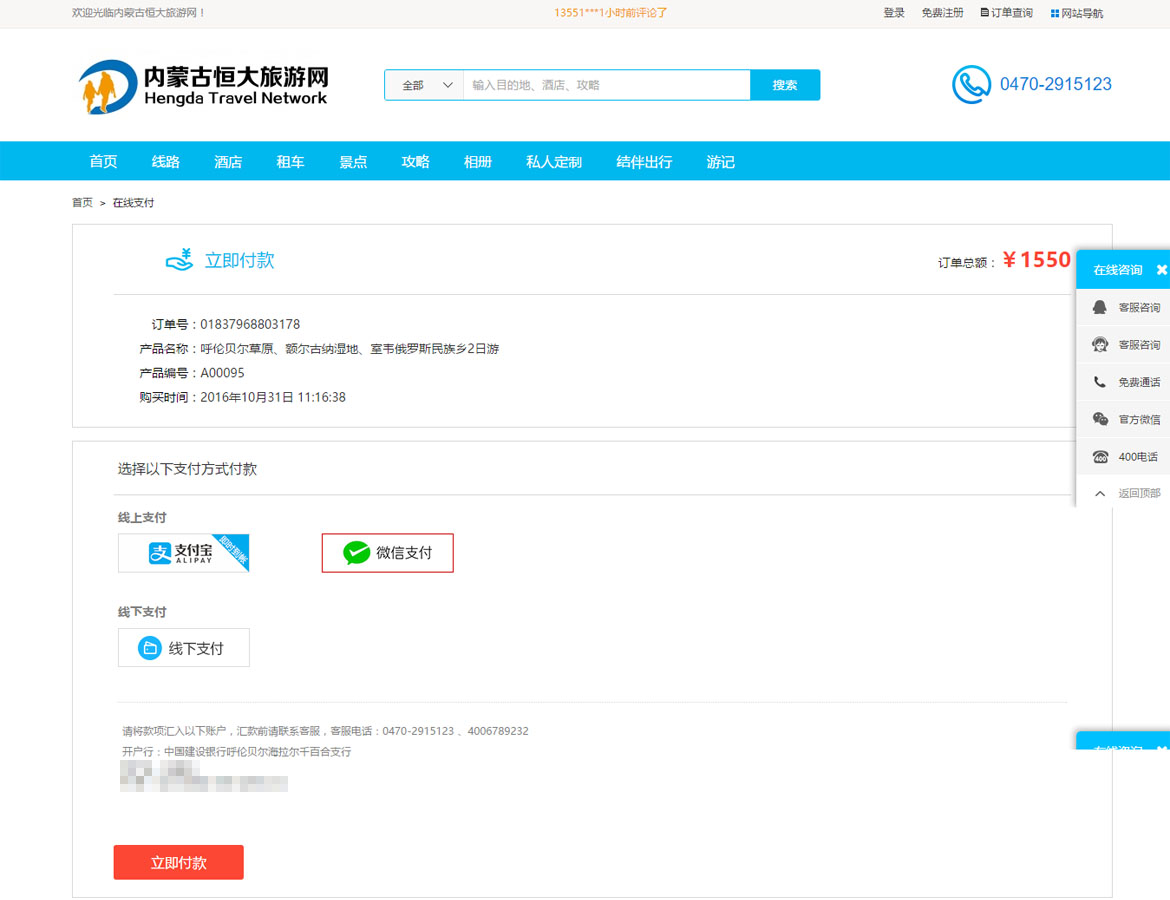Go to 线路 in navigation bar
The image size is (1170, 900).
click(x=166, y=162)
